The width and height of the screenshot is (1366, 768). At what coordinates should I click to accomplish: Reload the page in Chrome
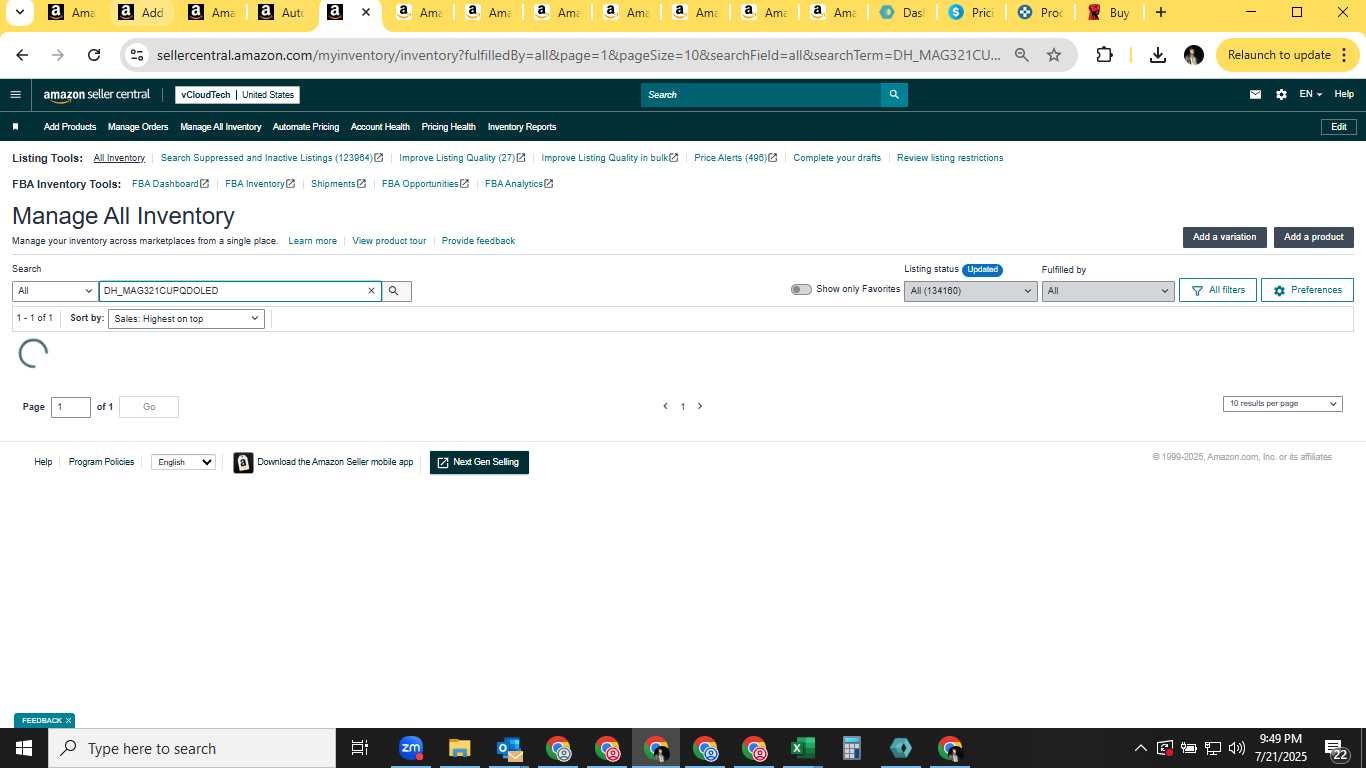click(x=94, y=55)
